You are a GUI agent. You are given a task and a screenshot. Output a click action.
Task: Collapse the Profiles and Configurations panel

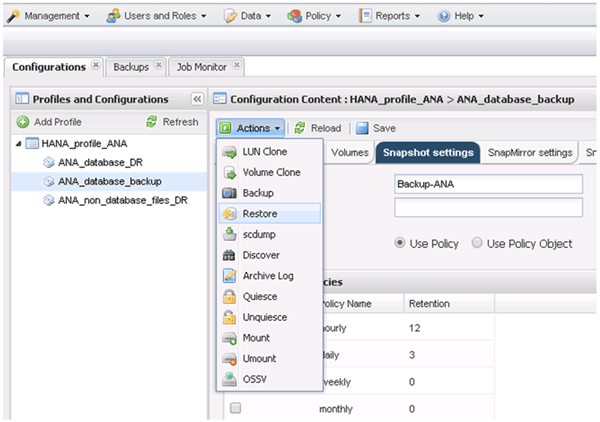197,99
